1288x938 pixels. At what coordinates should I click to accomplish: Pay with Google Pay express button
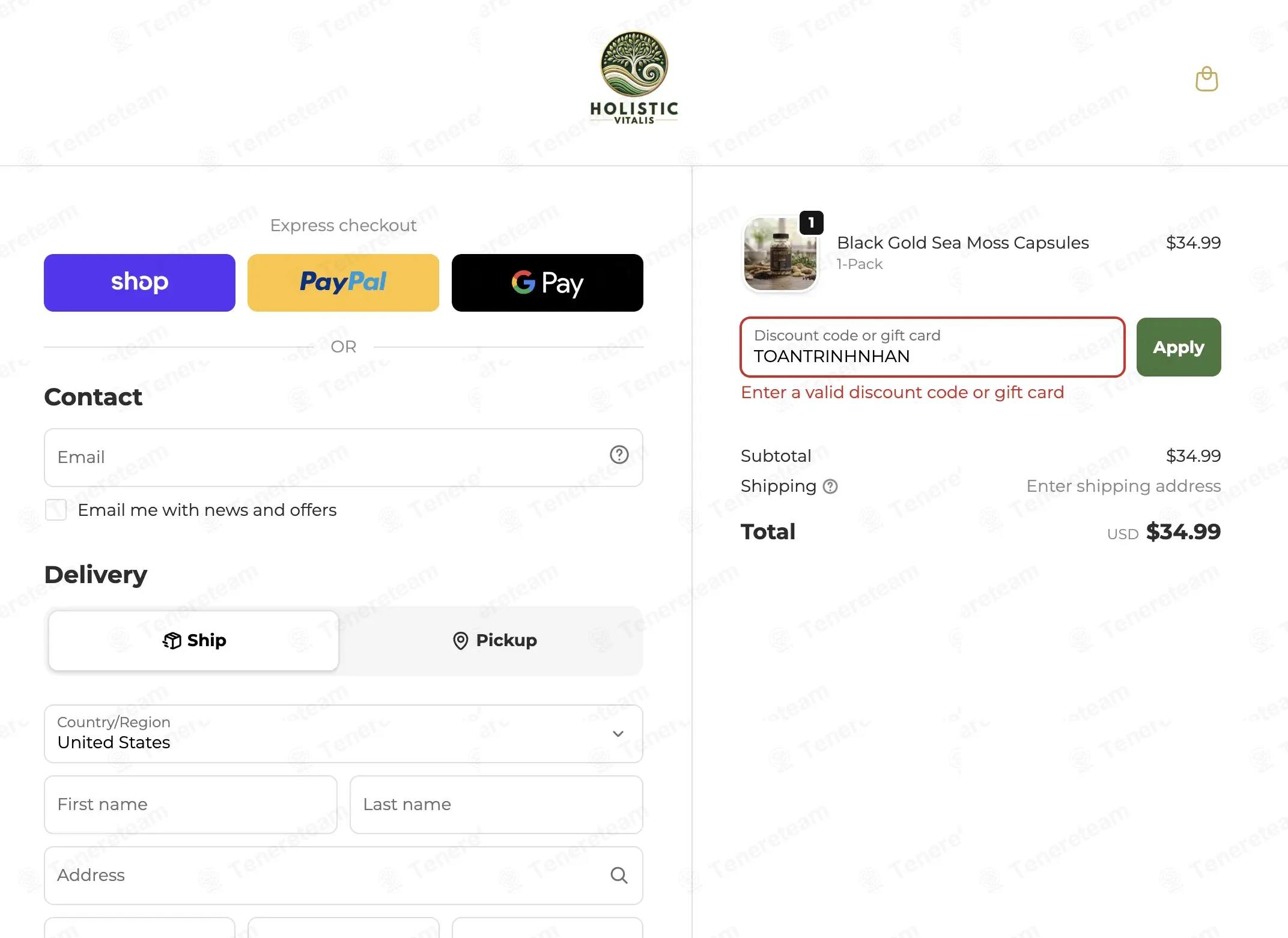pos(547,283)
